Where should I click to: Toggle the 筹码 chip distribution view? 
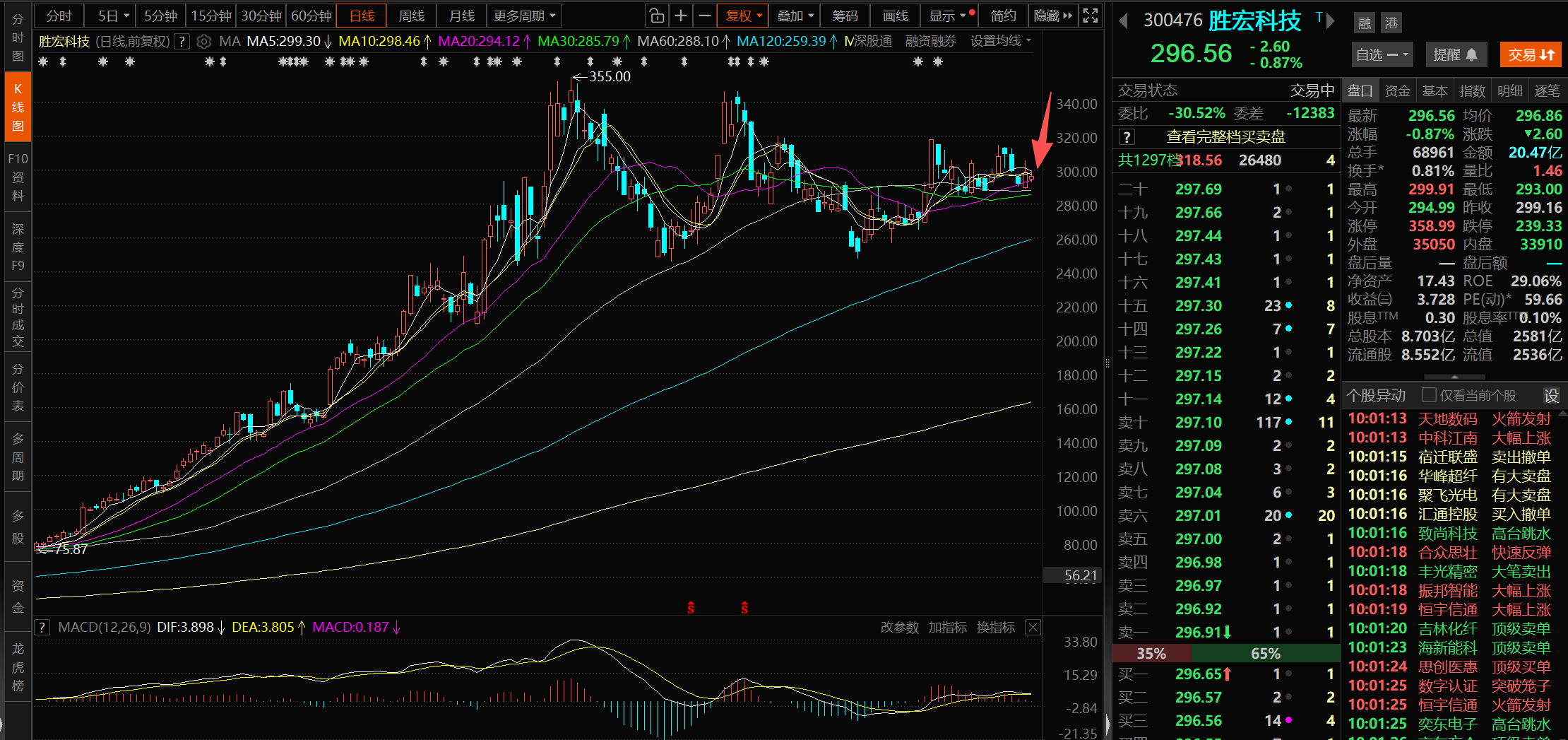845,16
